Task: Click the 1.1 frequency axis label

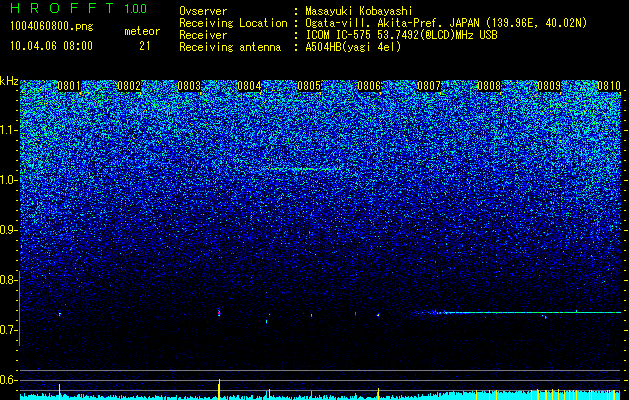Action: [x=8, y=130]
